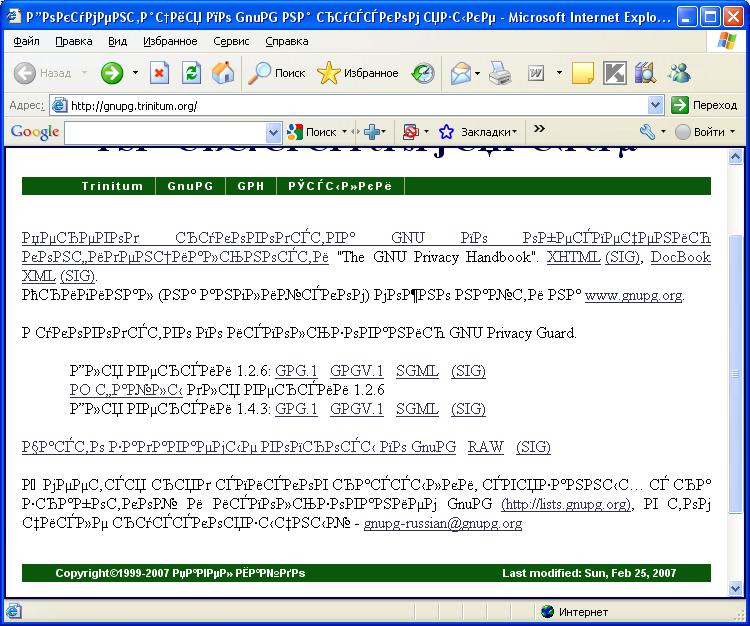Open Google toolbar wrench settings icon
The image size is (750, 626).
(x=647, y=132)
